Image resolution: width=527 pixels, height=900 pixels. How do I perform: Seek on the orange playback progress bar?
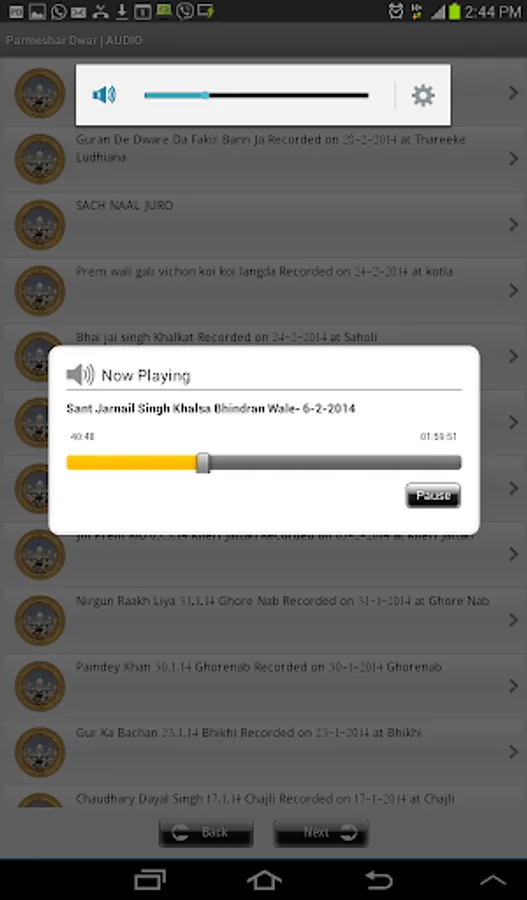[x=264, y=463]
